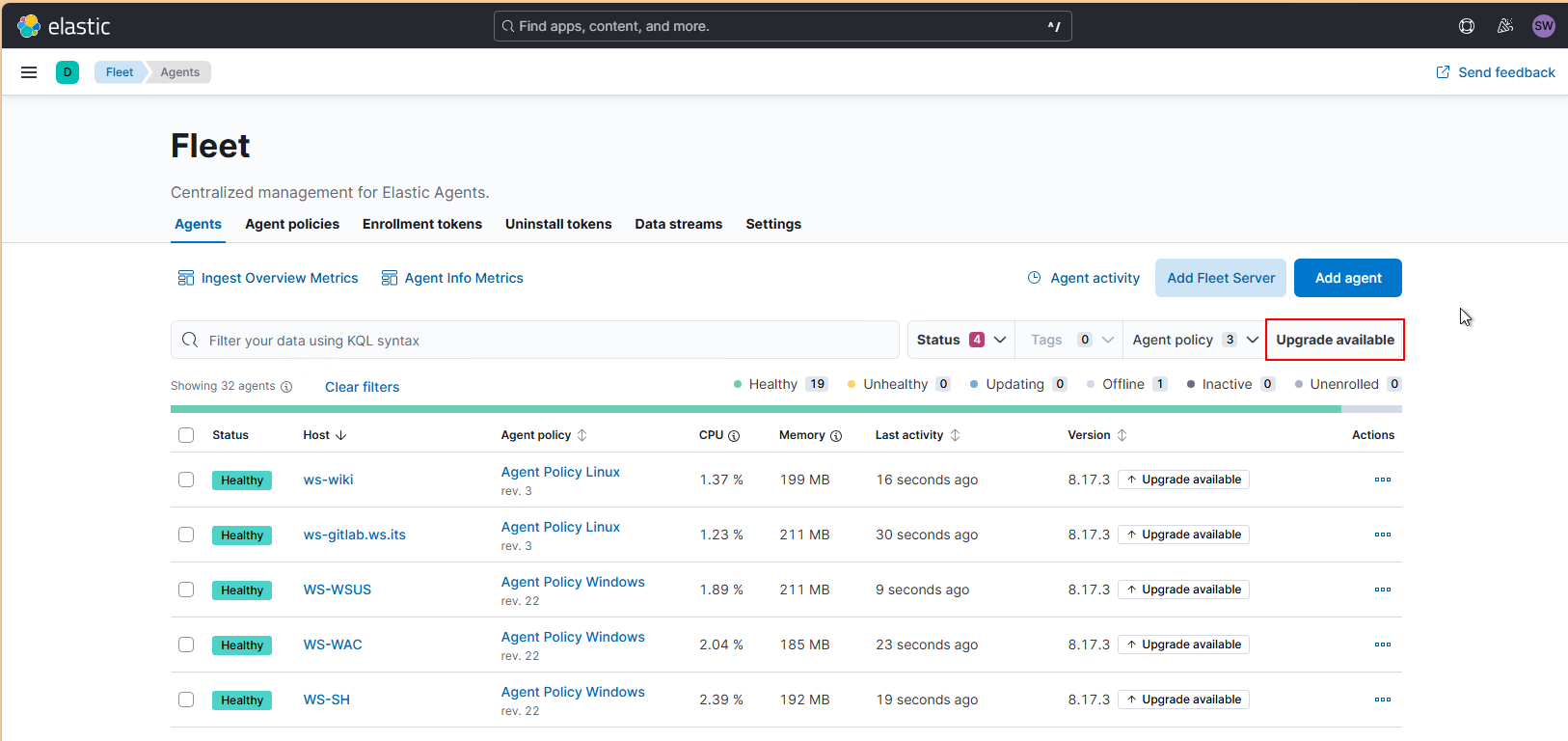Viewport: 1568px width, 741px height.
Task: Click the Agents breadcrumb
Action: coord(180,72)
